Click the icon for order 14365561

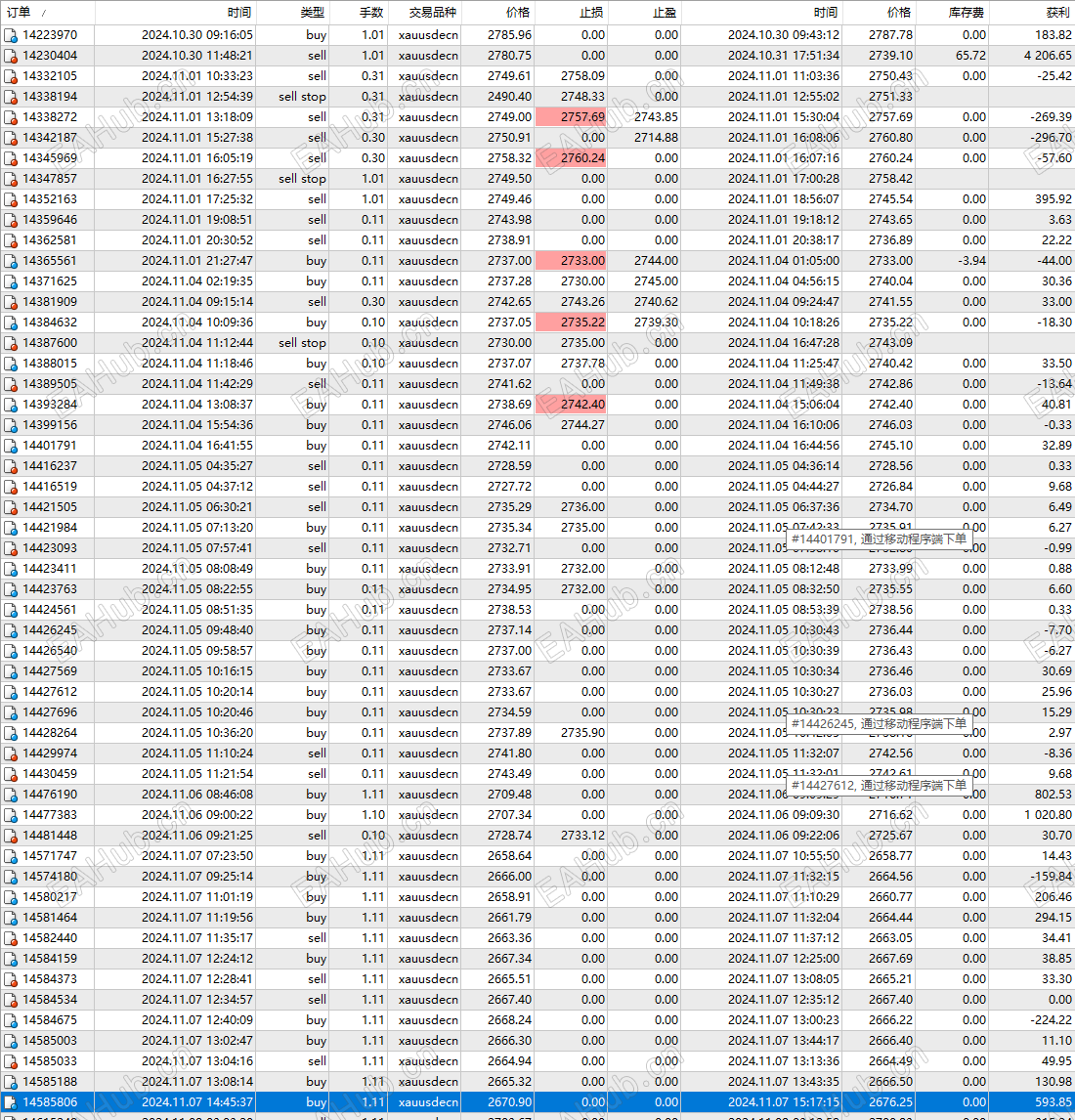coord(10,261)
